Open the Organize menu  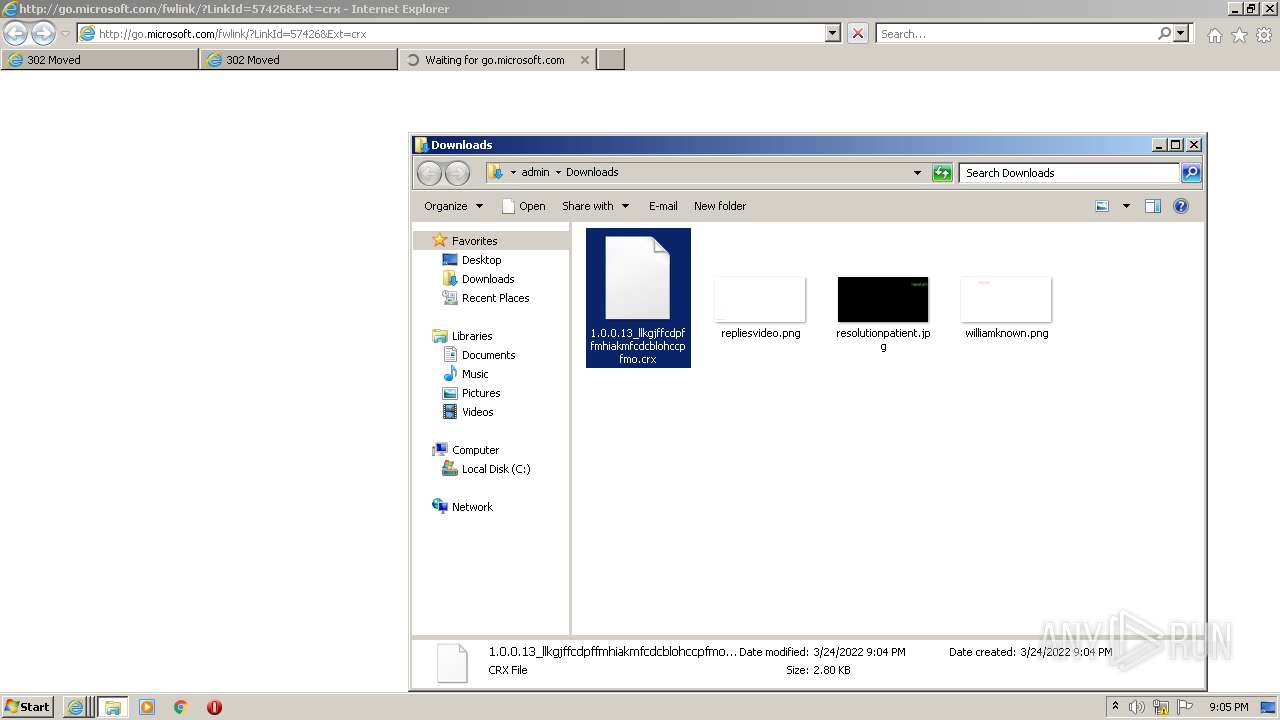tap(453, 206)
